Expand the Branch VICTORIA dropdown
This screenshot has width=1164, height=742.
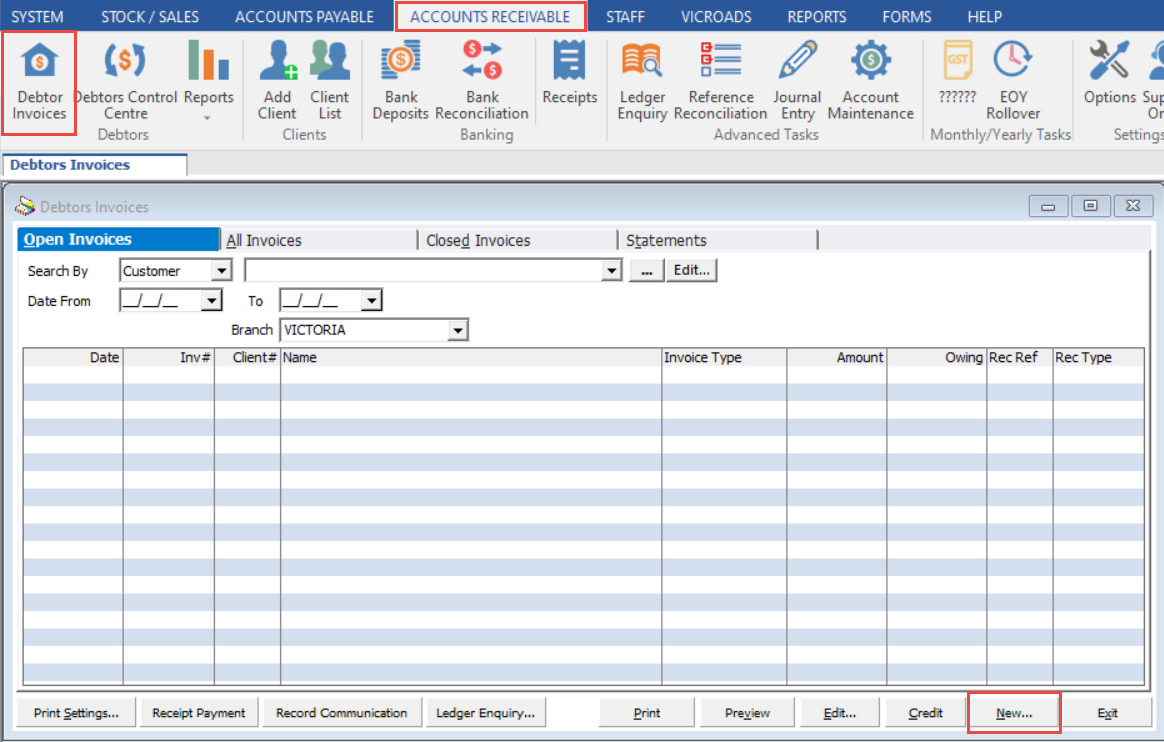pyautogui.click(x=458, y=330)
